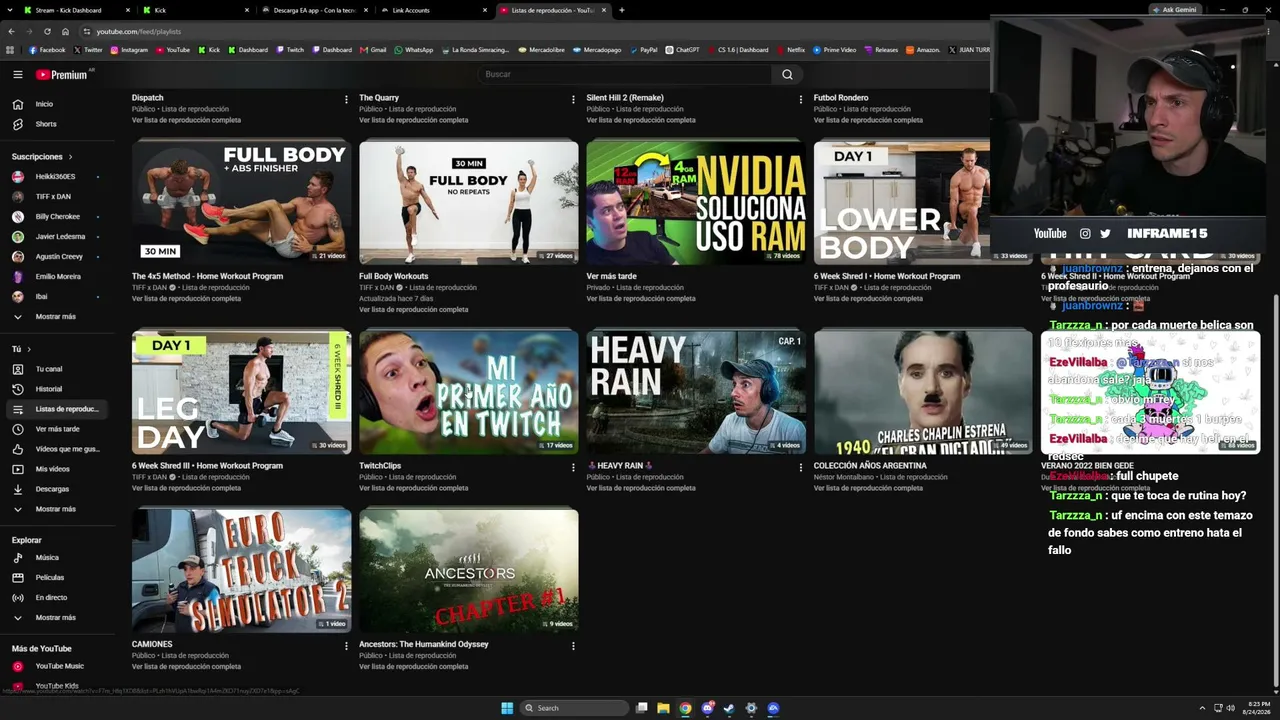Open the ChatGPT bookmark
Screen dimensions: 1280x720
point(682,50)
